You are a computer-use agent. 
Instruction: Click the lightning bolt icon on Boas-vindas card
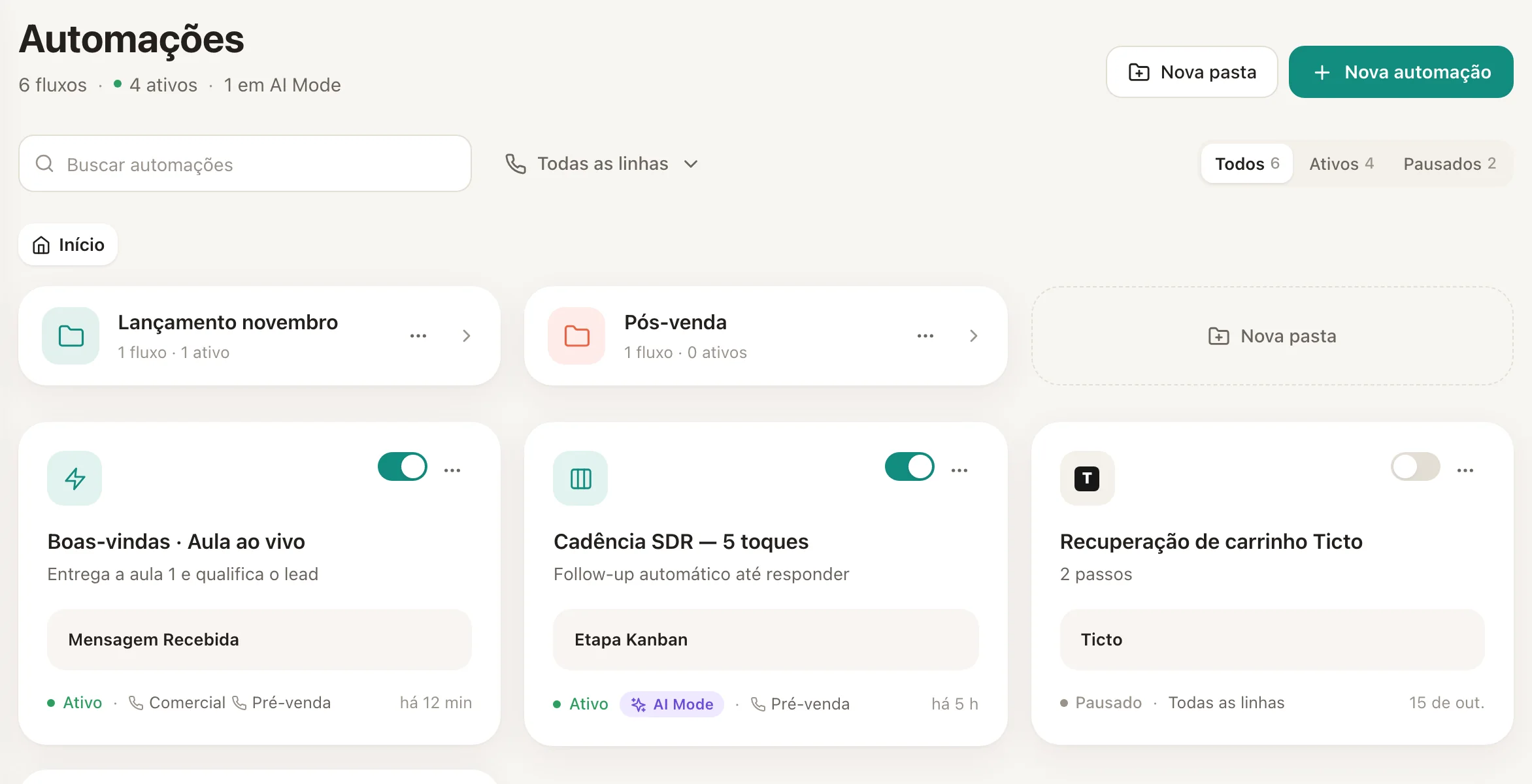click(x=75, y=478)
